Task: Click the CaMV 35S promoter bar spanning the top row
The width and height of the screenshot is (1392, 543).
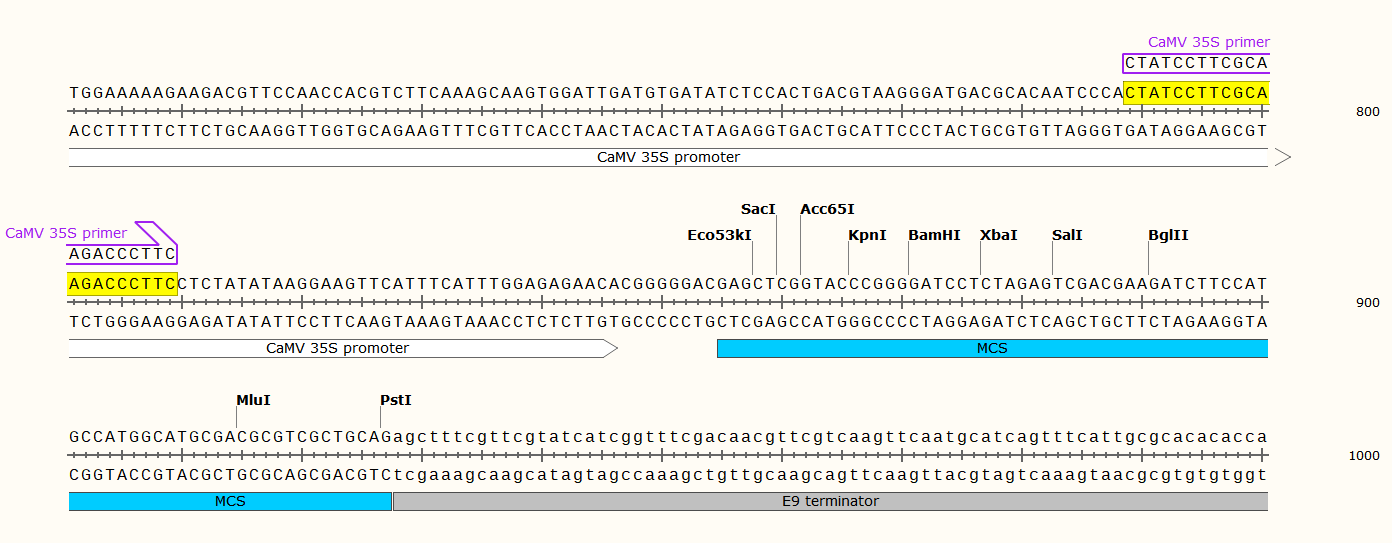Action: [x=668, y=157]
